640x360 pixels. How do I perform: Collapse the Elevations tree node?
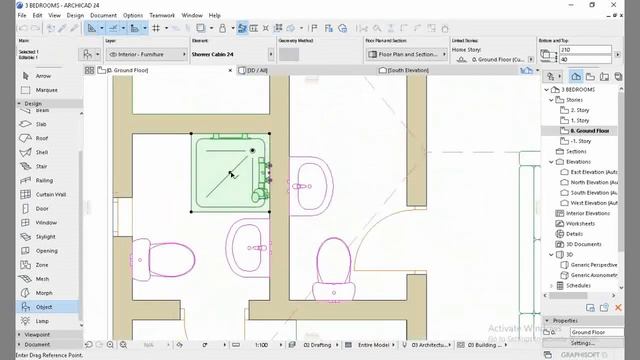pyautogui.click(x=551, y=162)
